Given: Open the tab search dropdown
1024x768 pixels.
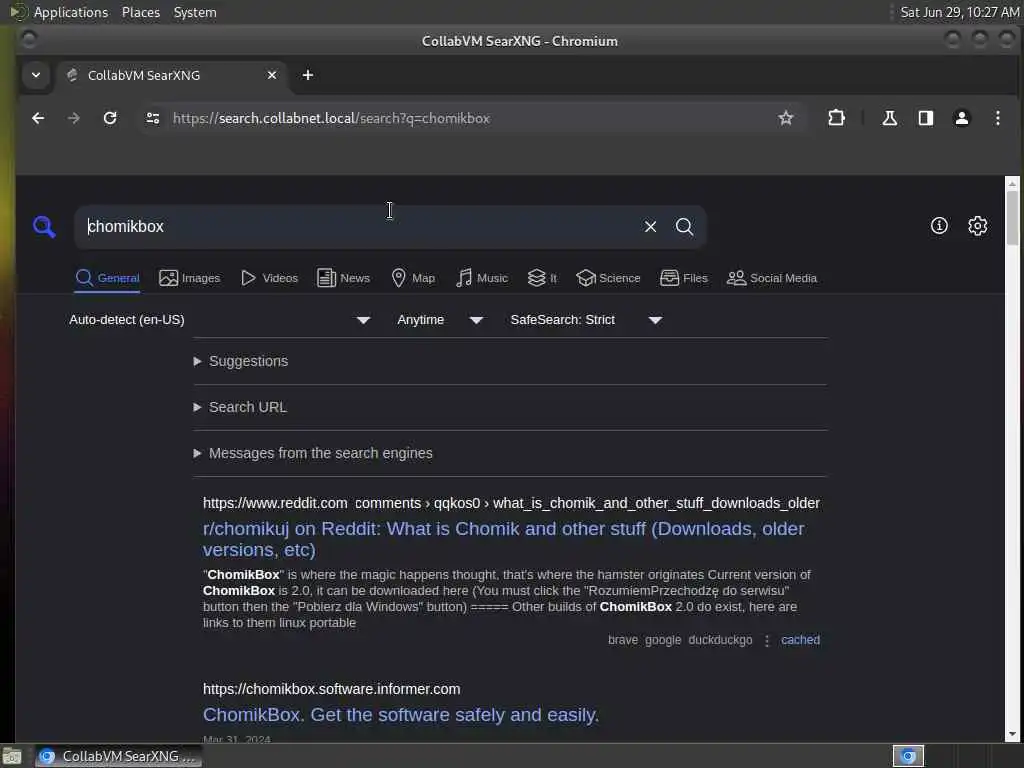Looking at the screenshot, I should (36, 75).
